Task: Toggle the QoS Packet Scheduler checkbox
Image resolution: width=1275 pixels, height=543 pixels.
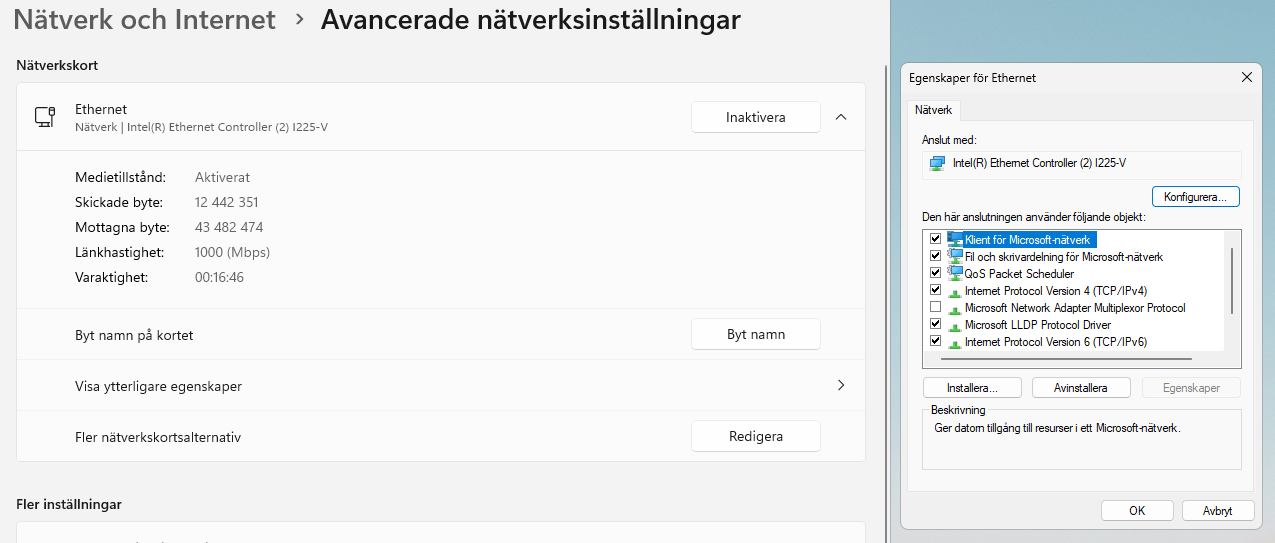Action: click(x=935, y=273)
